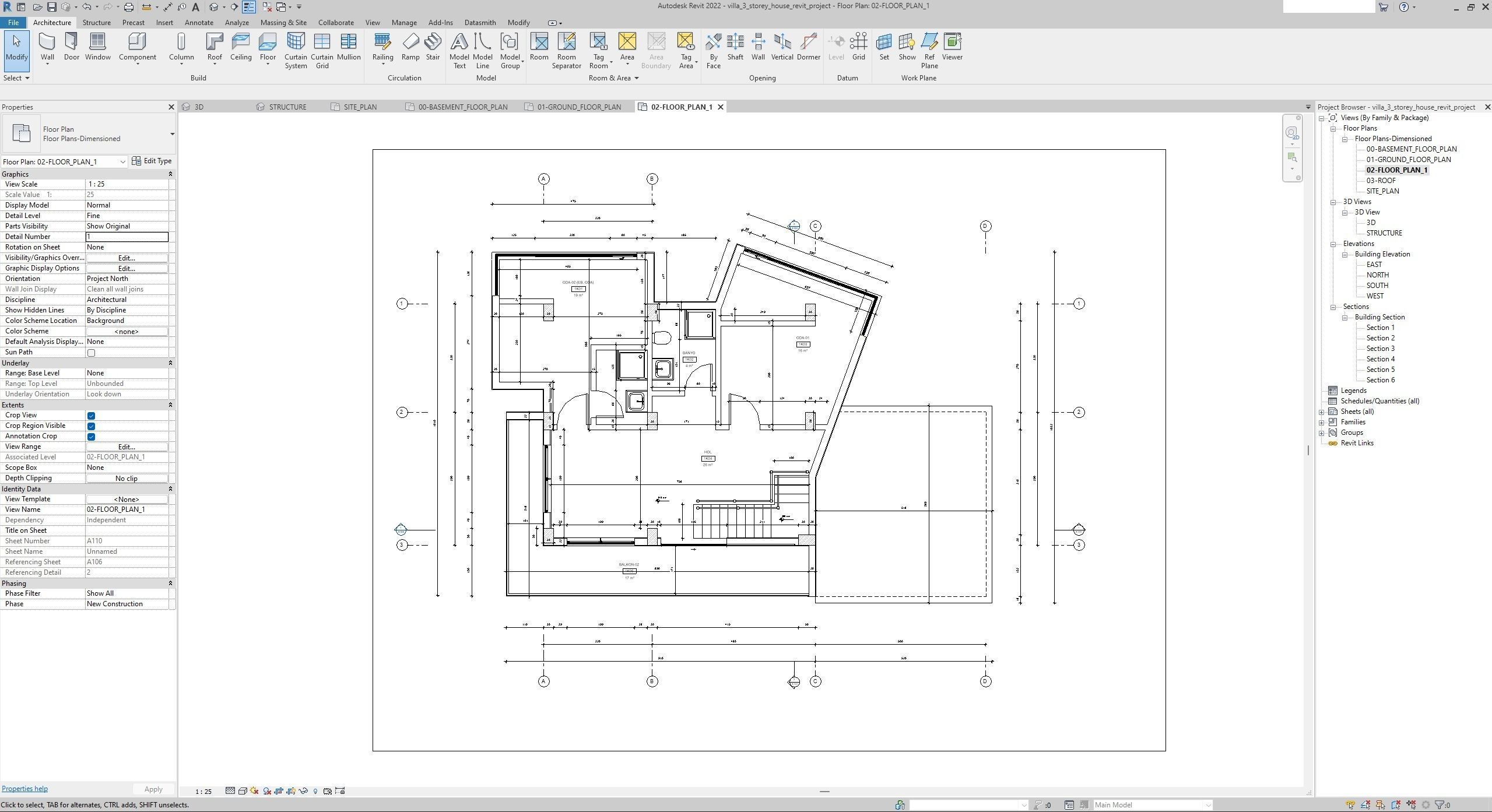
Task: Open the Floor Plan view selector dropdown
Action: (x=122, y=162)
